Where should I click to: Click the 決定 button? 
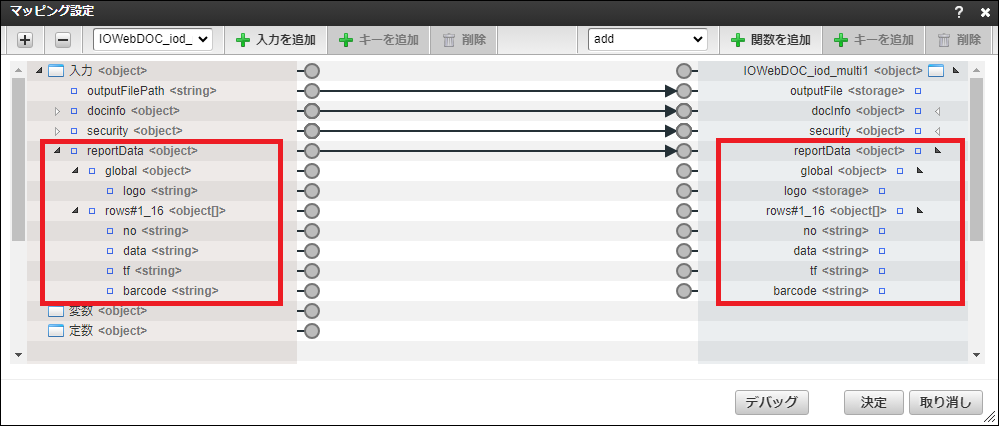[x=873, y=402]
